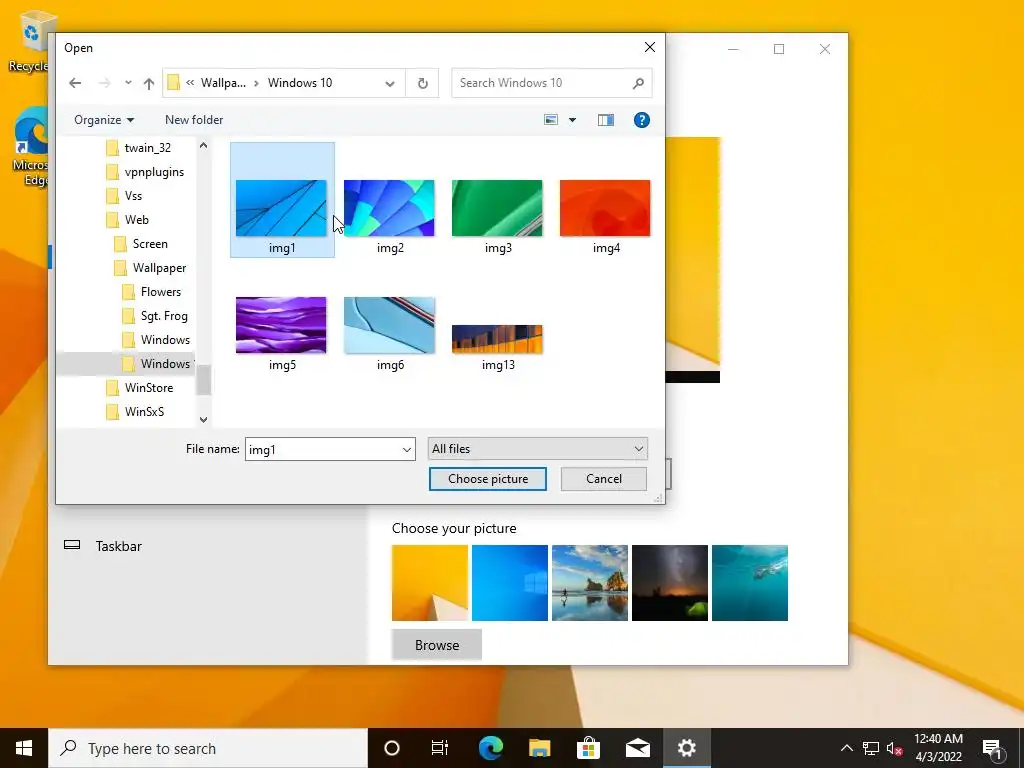Viewport: 1024px width, 768px height.
Task: Show the preview pane
Action: (606, 120)
